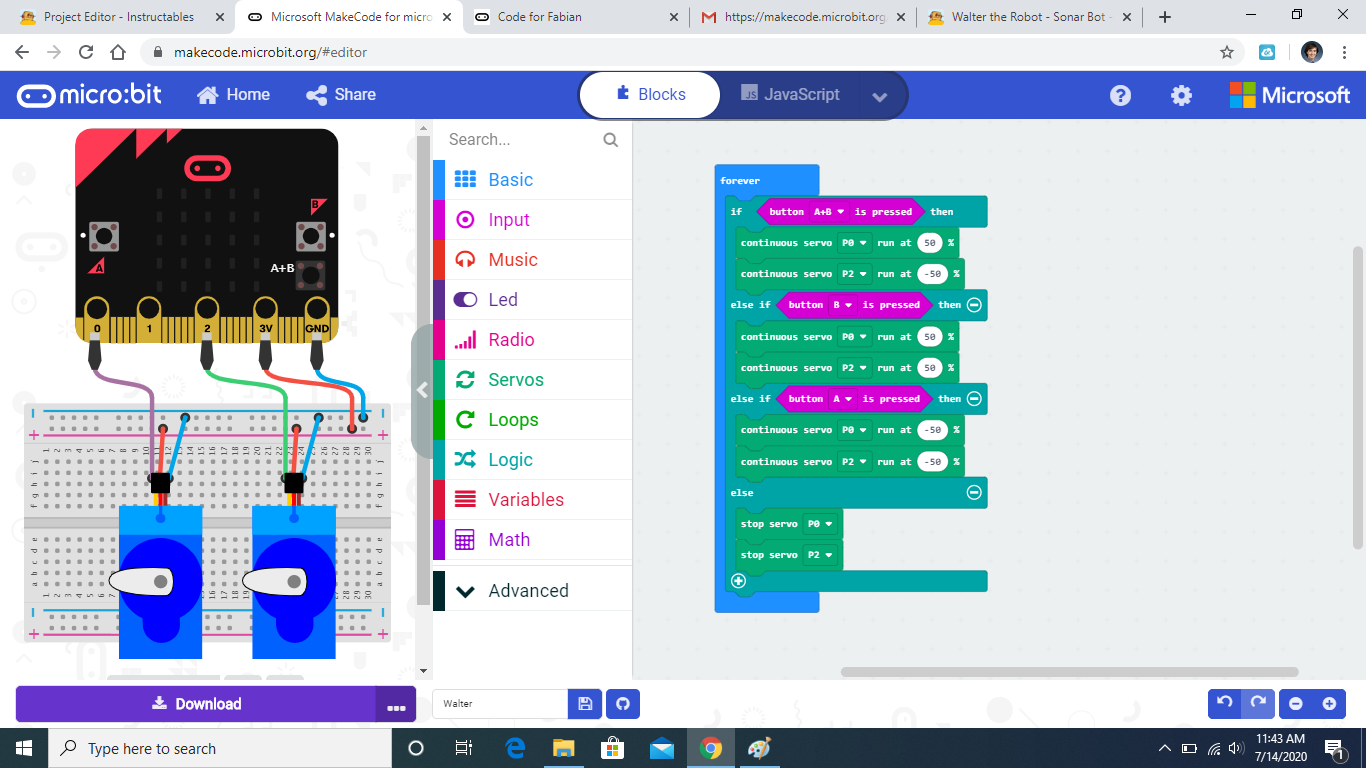1366x768 pixels.
Task: Click simulator button B
Action: click(311, 236)
